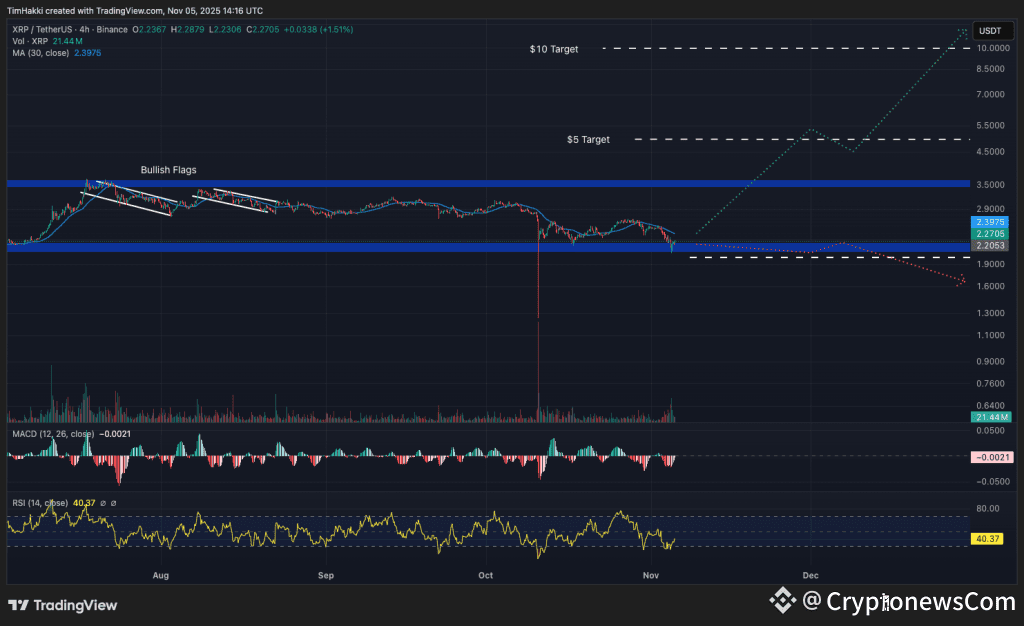Click the yellow 40.37 RSI value badge
The height and width of the screenshot is (626, 1024).
pyautogui.click(x=988, y=538)
